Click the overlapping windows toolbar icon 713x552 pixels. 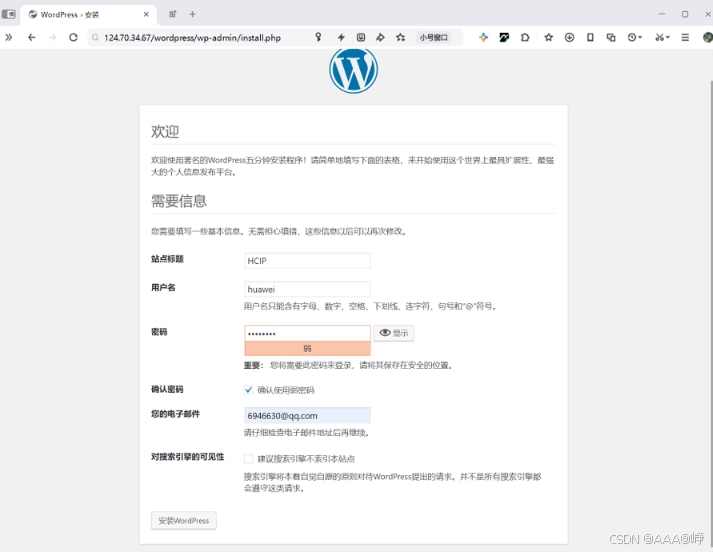click(611, 37)
